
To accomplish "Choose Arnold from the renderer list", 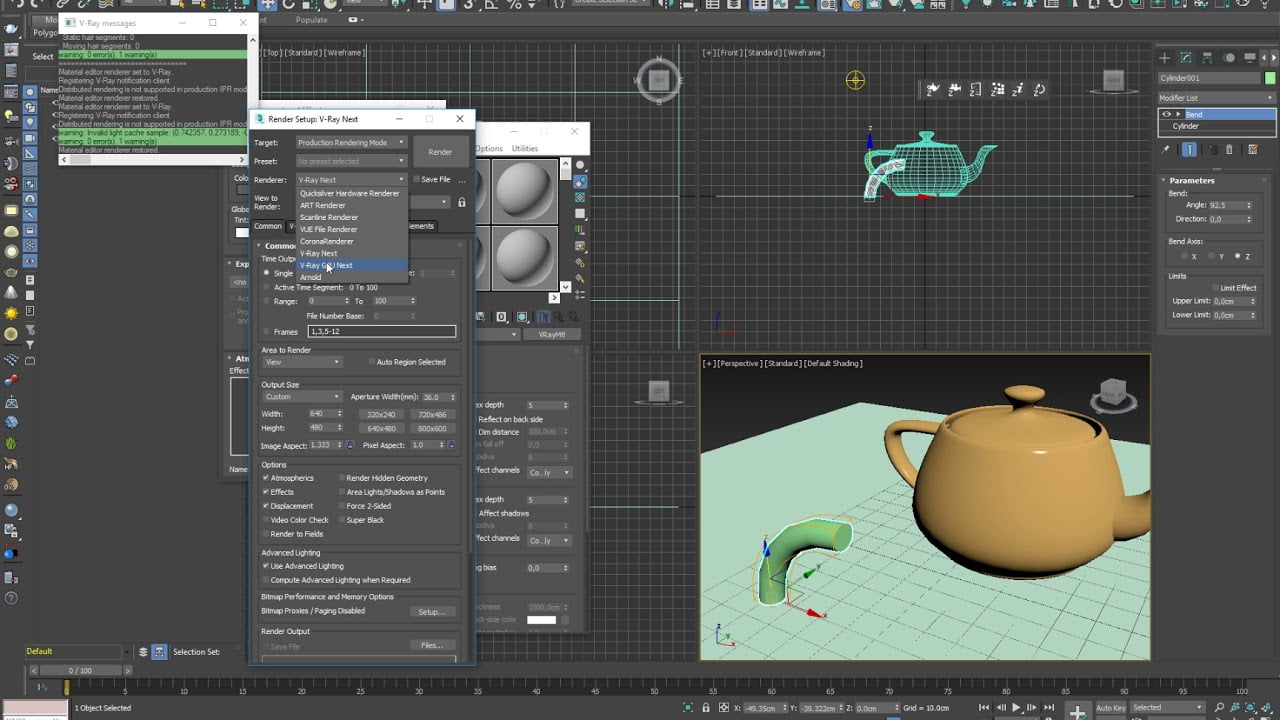I will pyautogui.click(x=311, y=277).
